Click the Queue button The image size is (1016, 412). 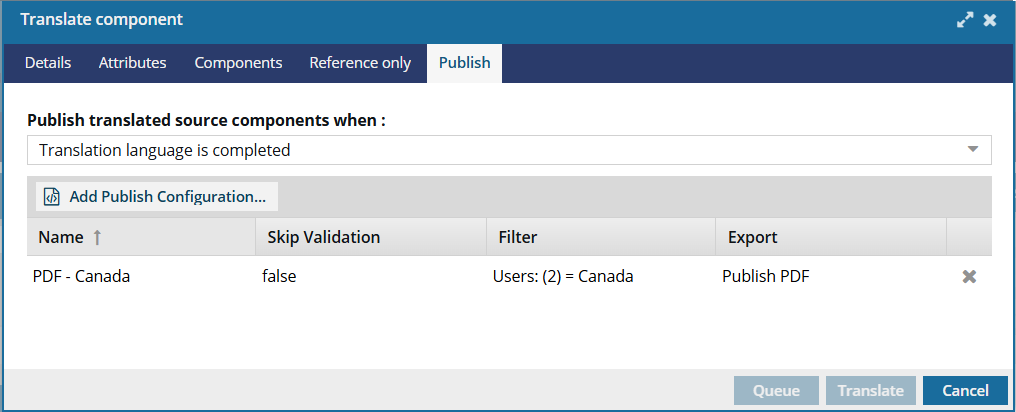[x=776, y=391]
